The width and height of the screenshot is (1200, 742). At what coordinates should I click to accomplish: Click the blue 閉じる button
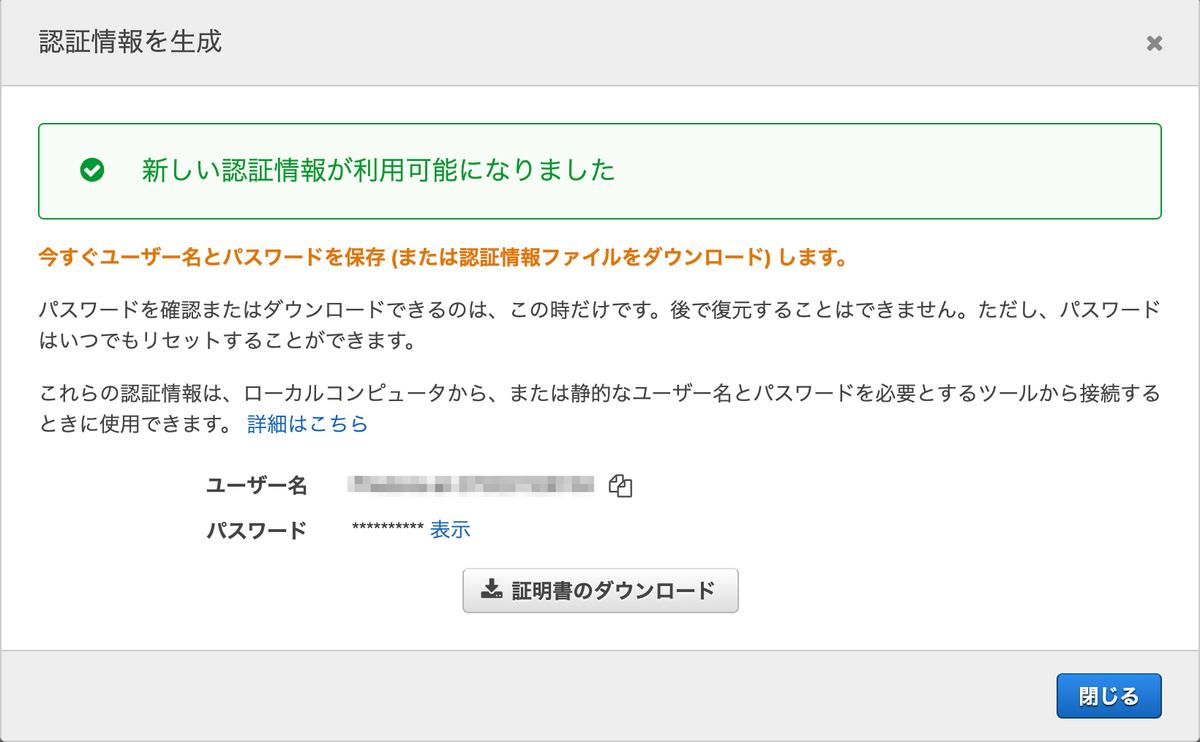tap(1109, 695)
